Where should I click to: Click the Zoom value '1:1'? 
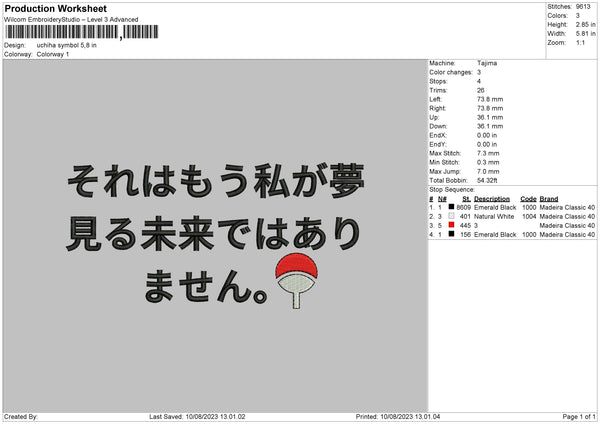point(580,42)
